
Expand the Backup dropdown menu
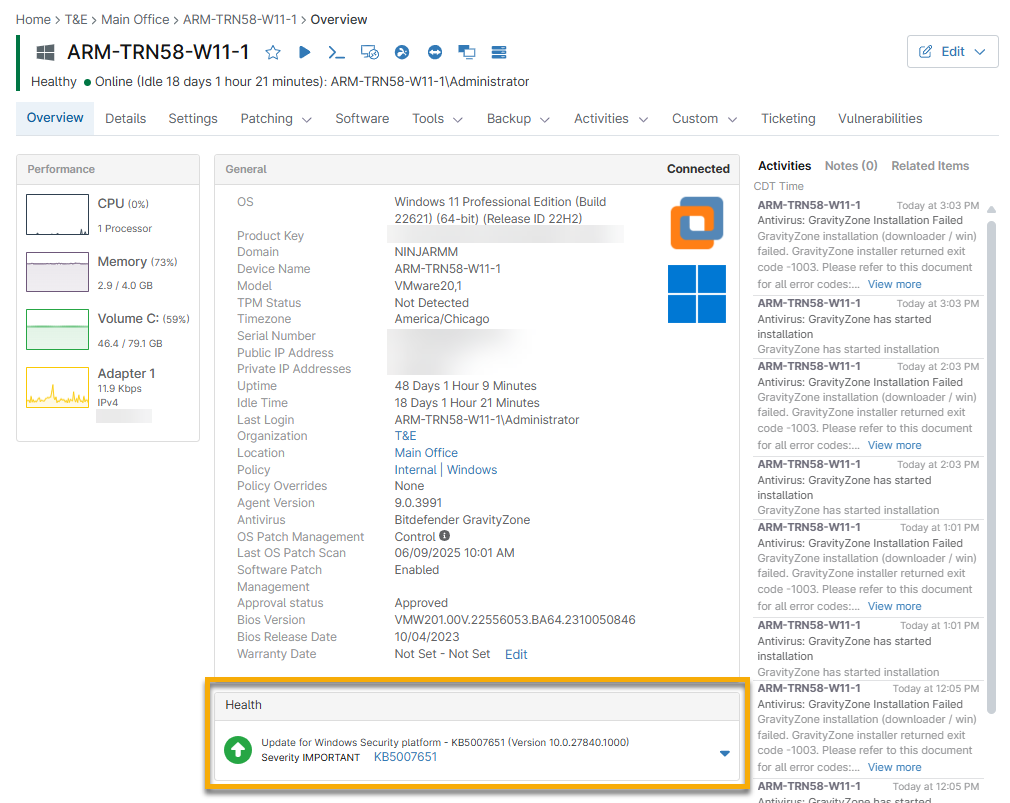pyautogui.click(x=518, y=118)
